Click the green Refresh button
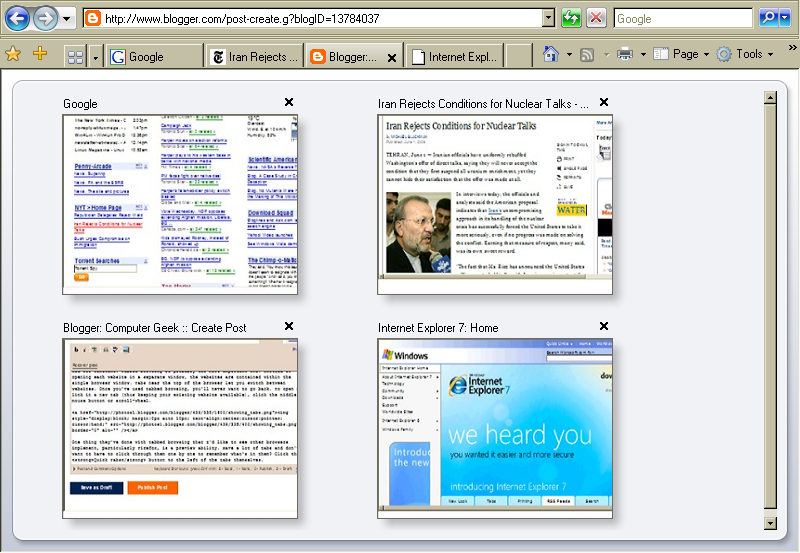800x553 pixels. pyautogui.click(x=571, y=18)
